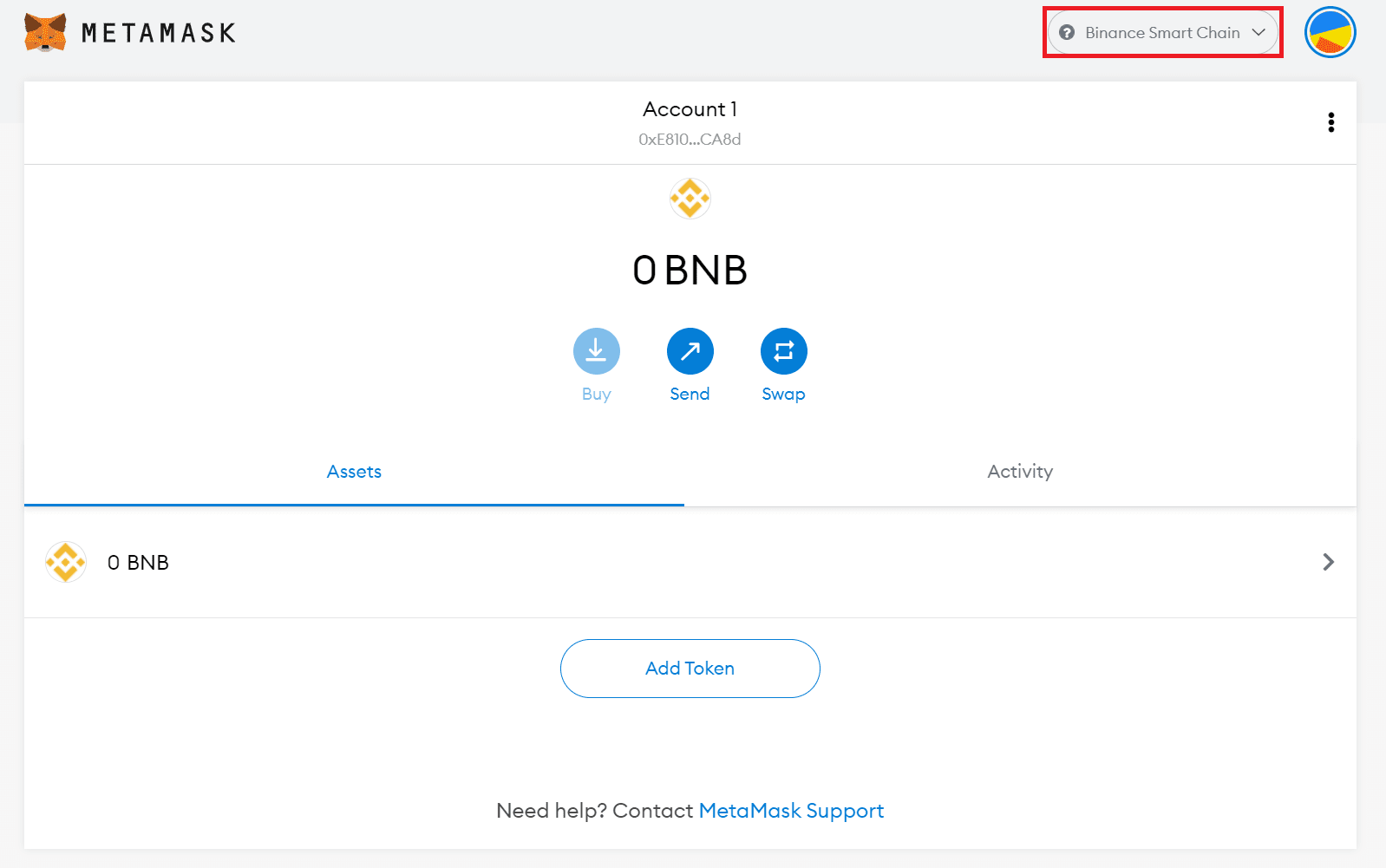Expand BNB asset details with the chevron
The image size is (1386, 868).
pyautogui.click(x=1328, y=562)
